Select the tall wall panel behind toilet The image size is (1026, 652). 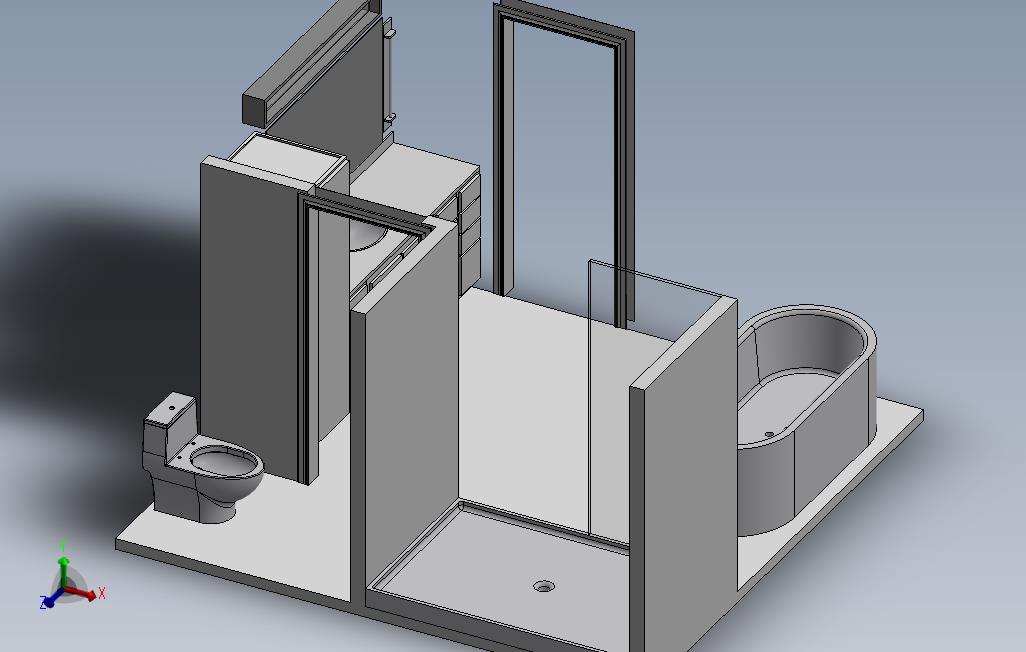click(x=252, y=314)
